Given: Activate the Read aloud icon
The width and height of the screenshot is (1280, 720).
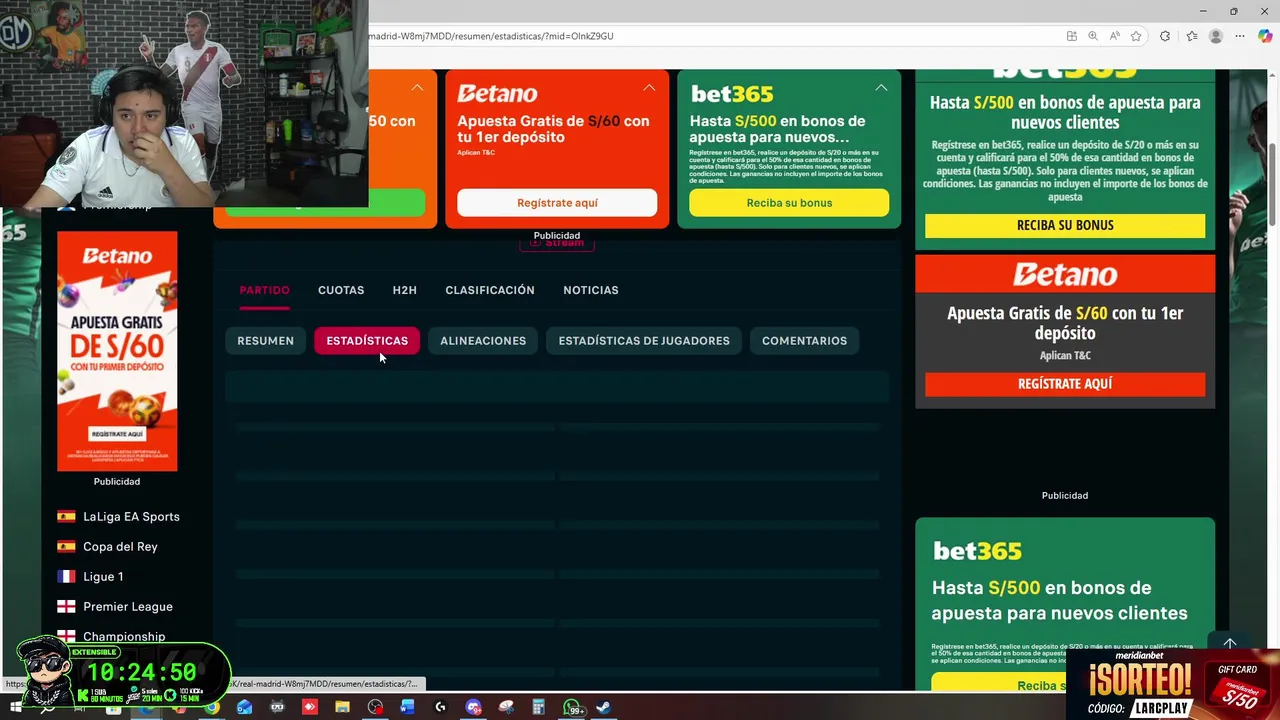Looking at the screenshot, I should click(x=1114, y=36).
